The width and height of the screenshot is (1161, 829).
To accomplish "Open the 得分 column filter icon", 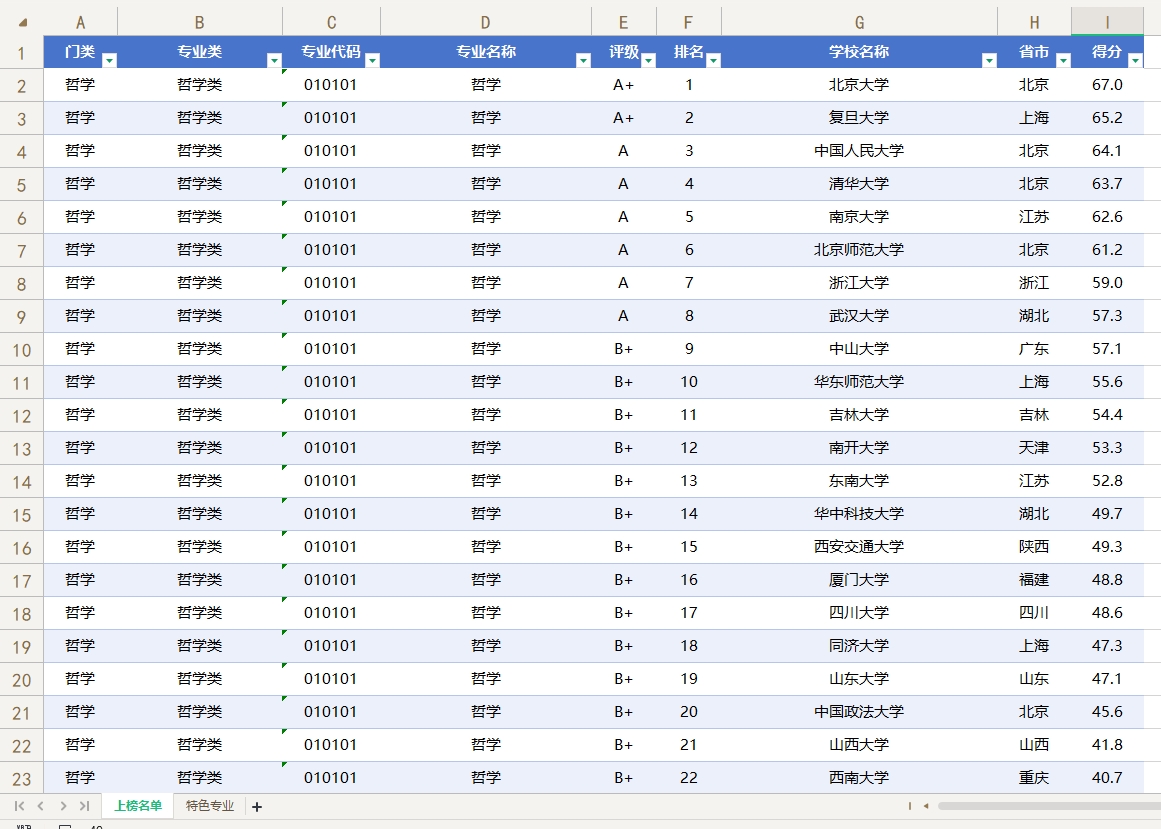I will (1134, 59).
